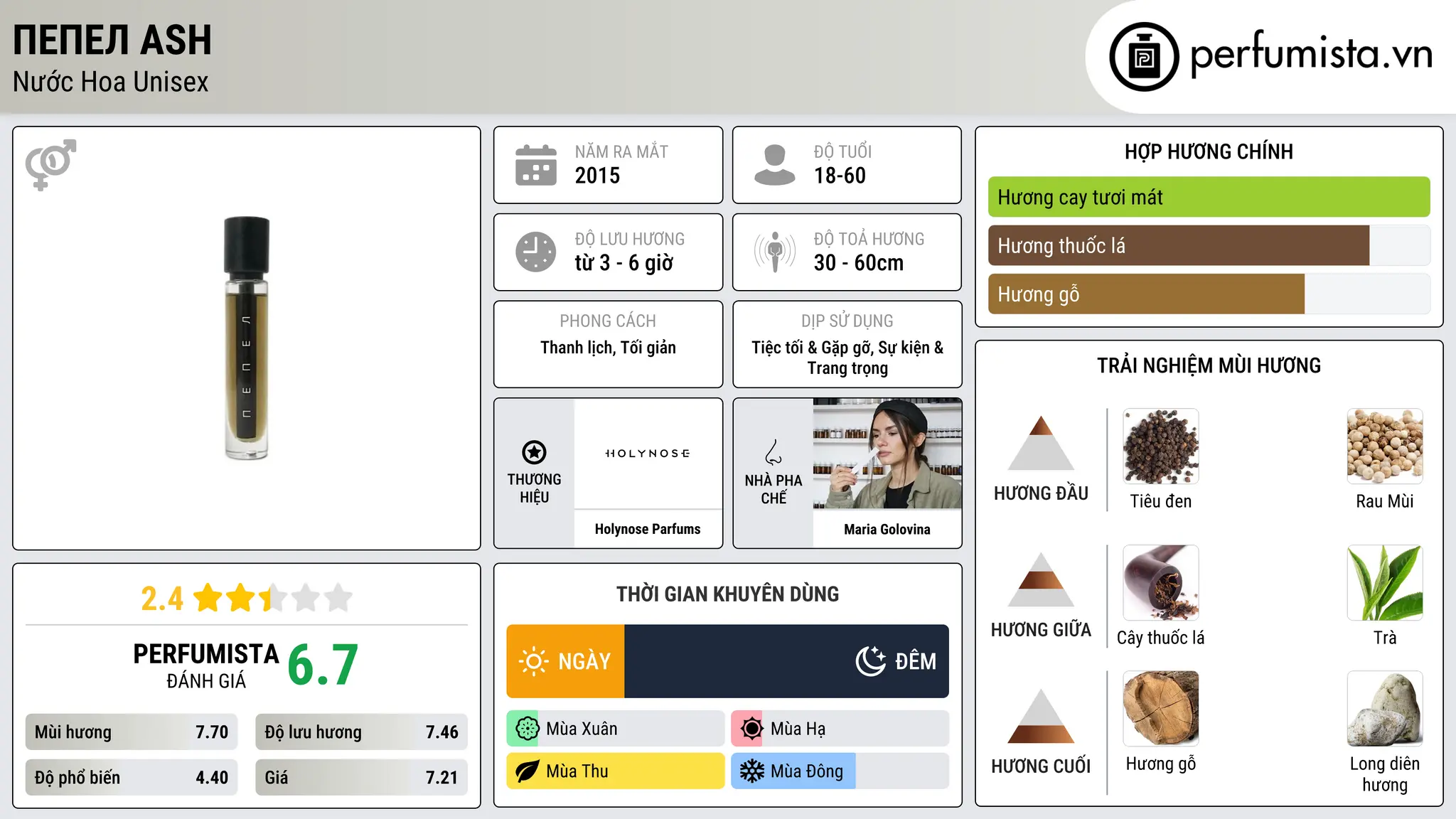
Task: Click the flower icon for Mùa Xuân
Action: click(527, 729)
